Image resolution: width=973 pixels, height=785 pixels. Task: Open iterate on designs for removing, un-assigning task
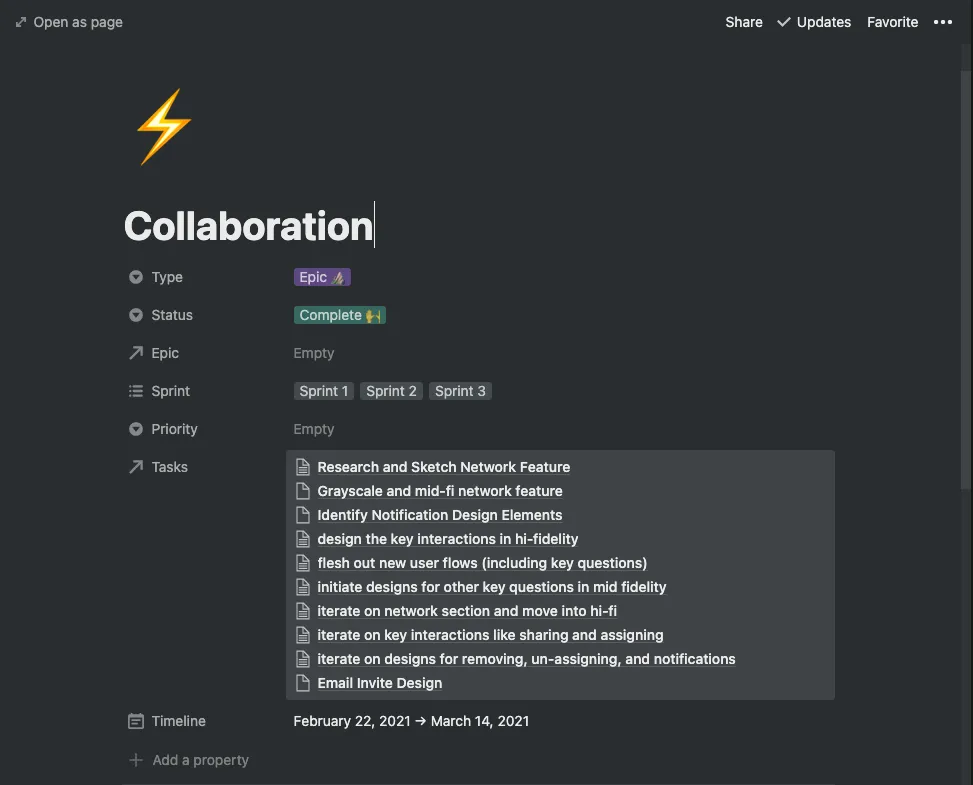coord(526,659)
